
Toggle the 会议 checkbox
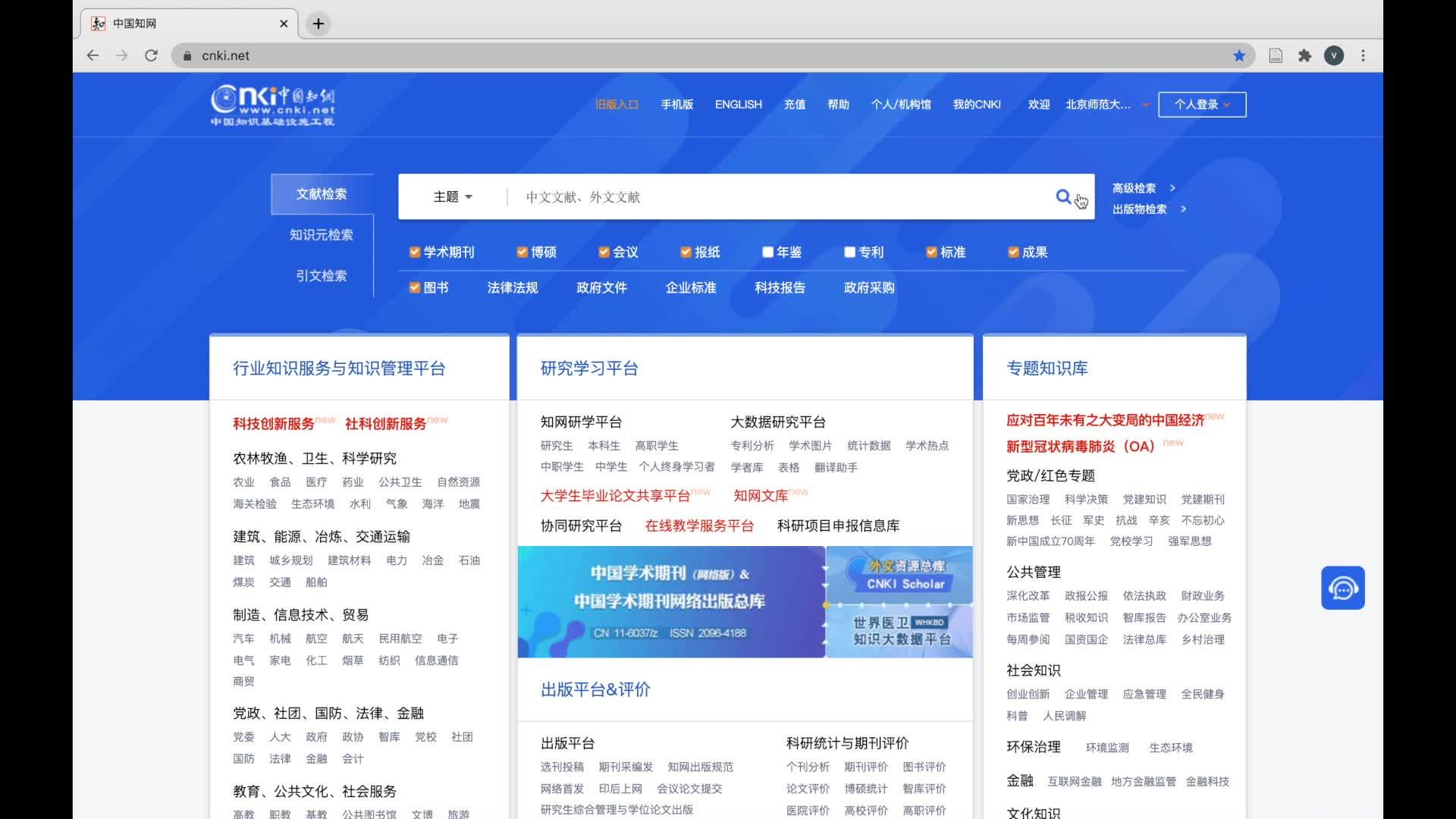point(604,252)
